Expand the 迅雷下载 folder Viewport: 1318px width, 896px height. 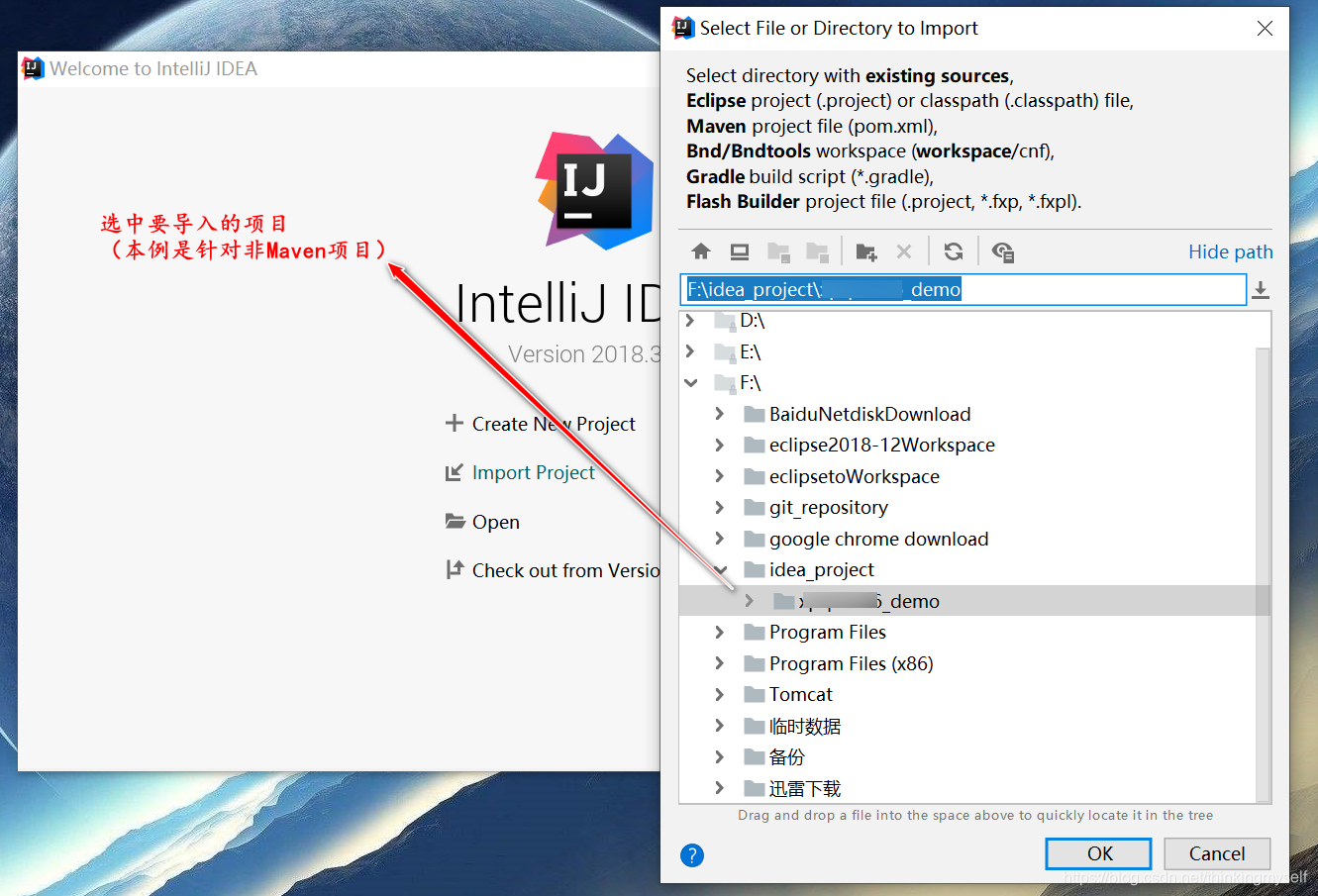pyautogui.click(x=720, y=788)
